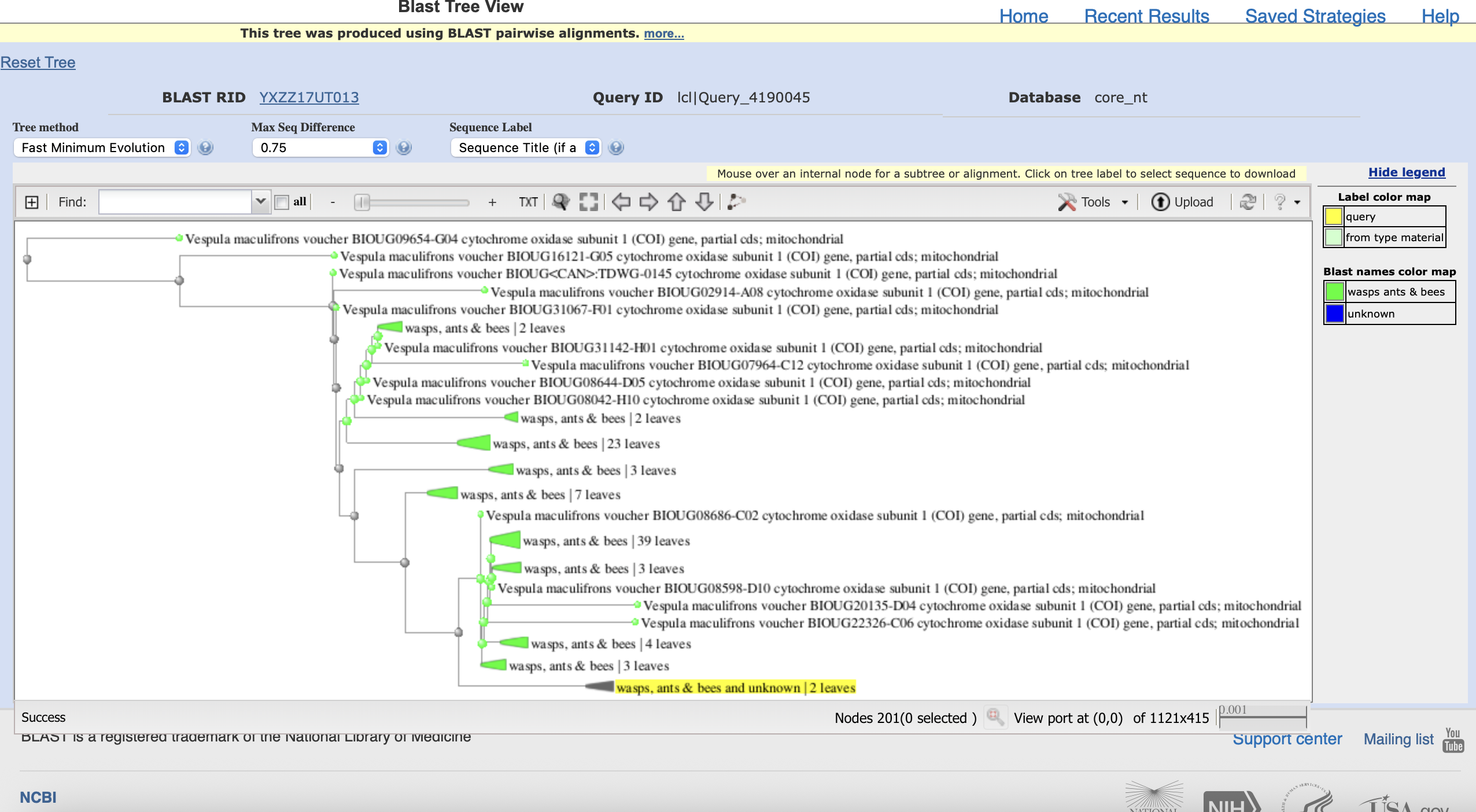Viewport: 1476px width, 812px height.
Task: Open the Sequence Label dropdown
Action: pyautogui.click(x=525, y=147)
